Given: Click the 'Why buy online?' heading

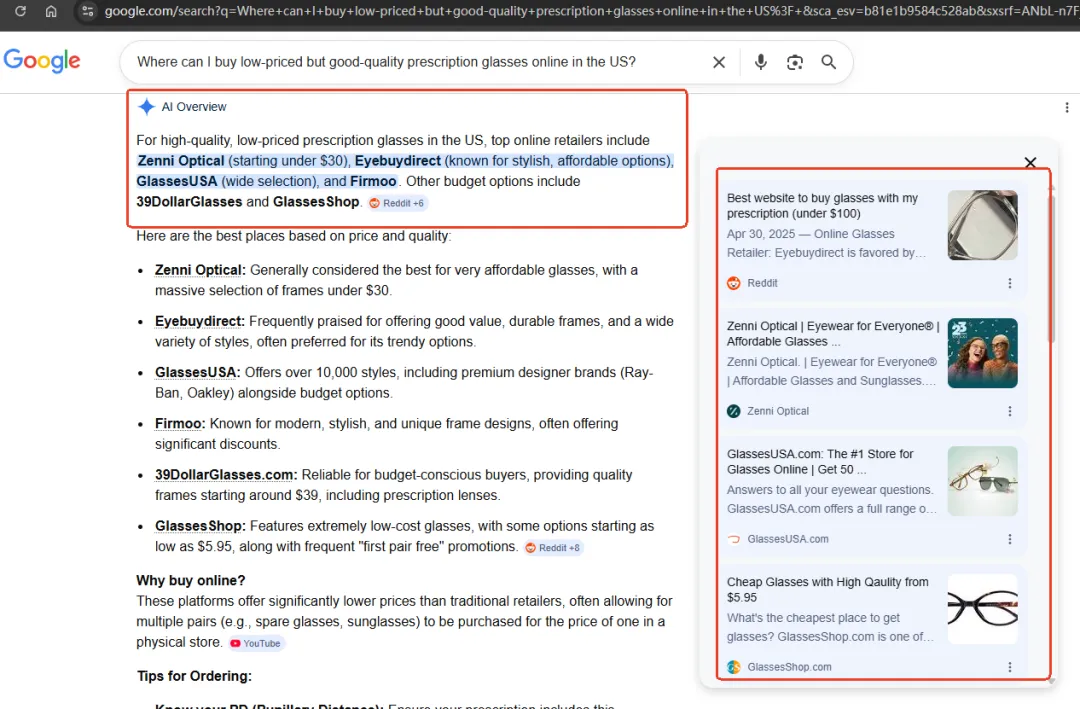Looking at the screenshot, I should [x=191, y=581].
